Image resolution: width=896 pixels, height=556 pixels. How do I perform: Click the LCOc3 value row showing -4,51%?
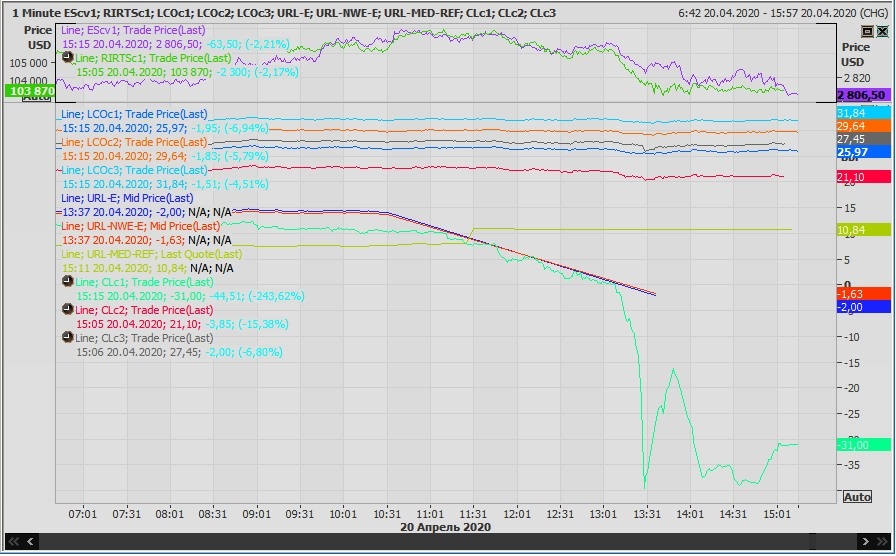point(165,185)
